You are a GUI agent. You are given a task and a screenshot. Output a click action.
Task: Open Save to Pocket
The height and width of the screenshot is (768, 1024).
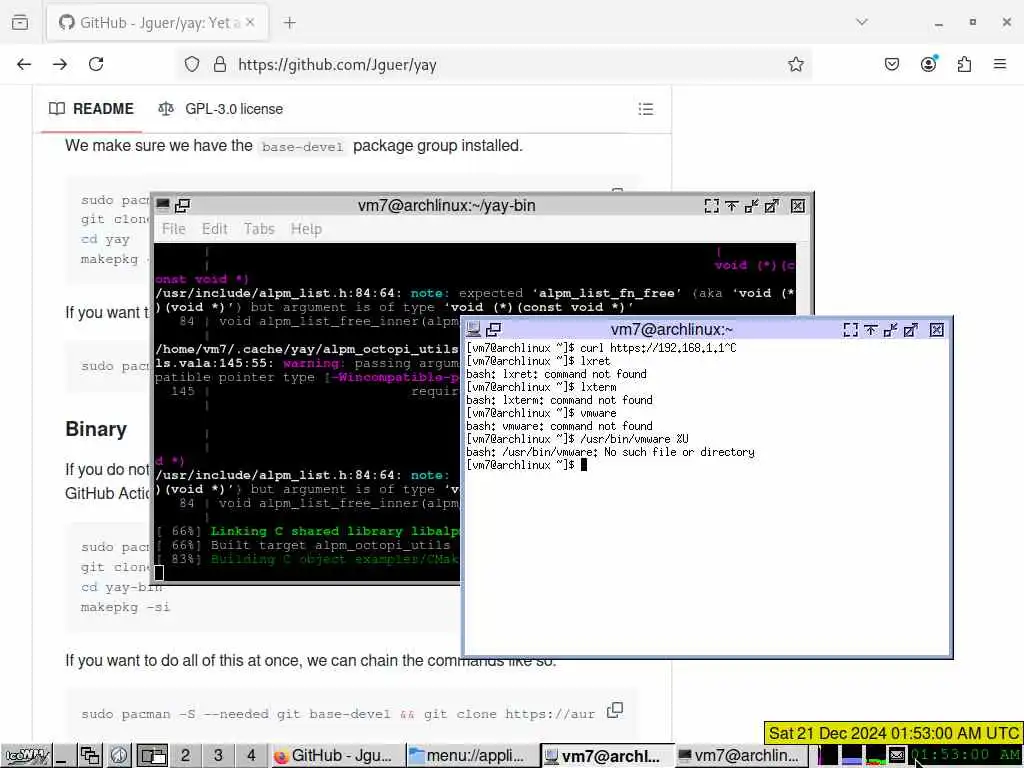pyautogui.click(x=891, y=64)
